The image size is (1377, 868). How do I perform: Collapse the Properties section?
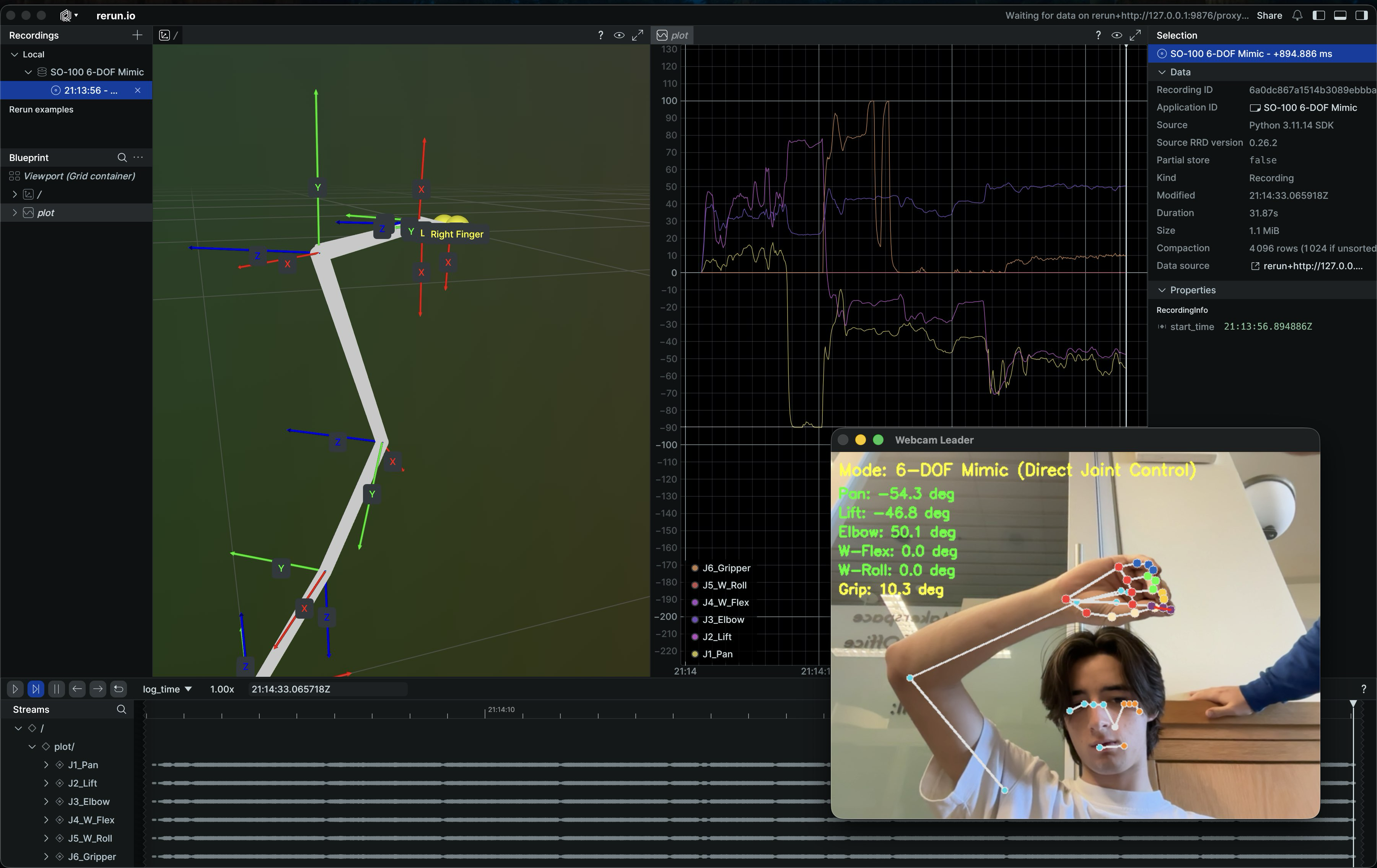[x=1161, y=290]
